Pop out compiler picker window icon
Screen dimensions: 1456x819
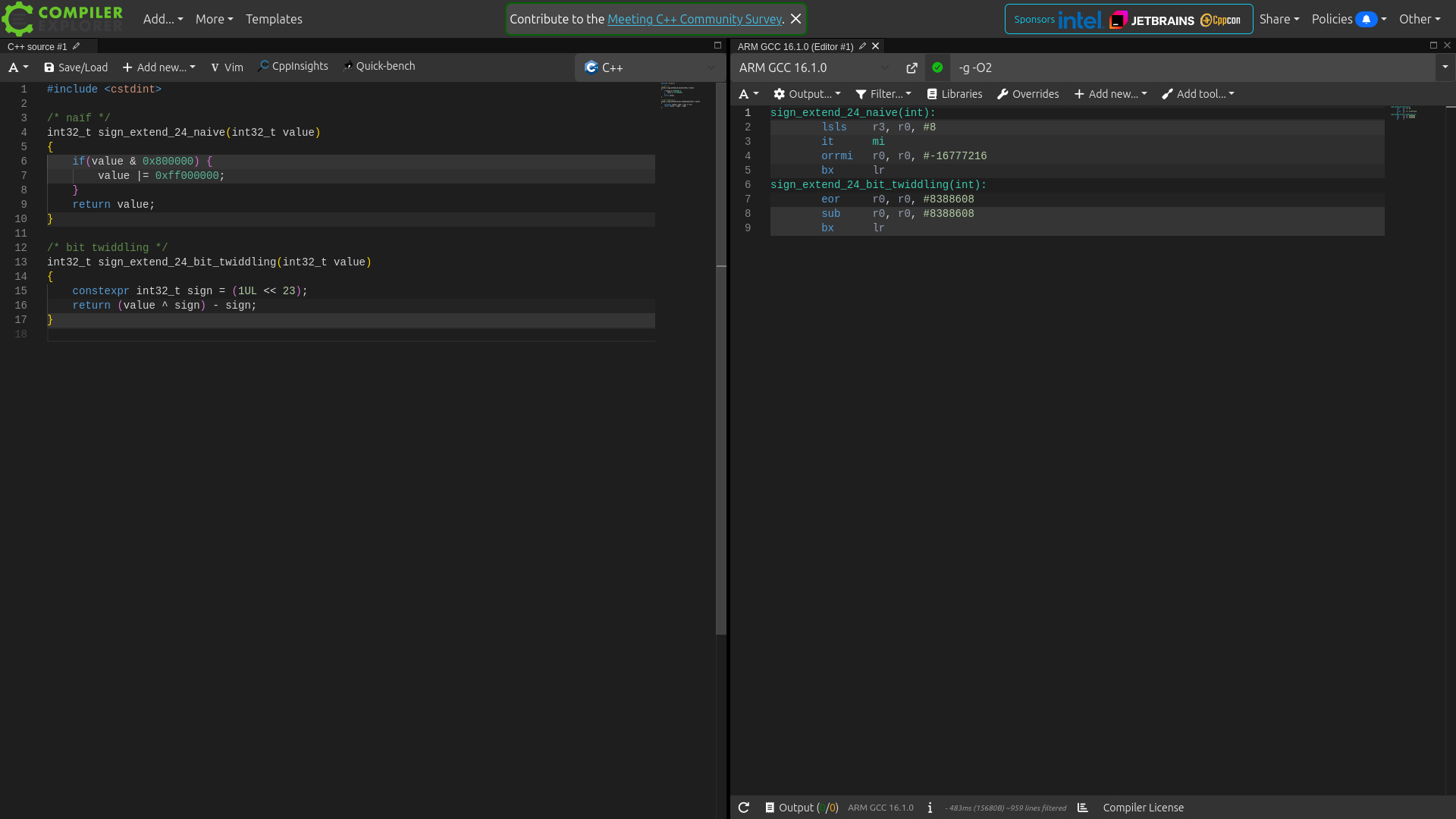point(912,67)
